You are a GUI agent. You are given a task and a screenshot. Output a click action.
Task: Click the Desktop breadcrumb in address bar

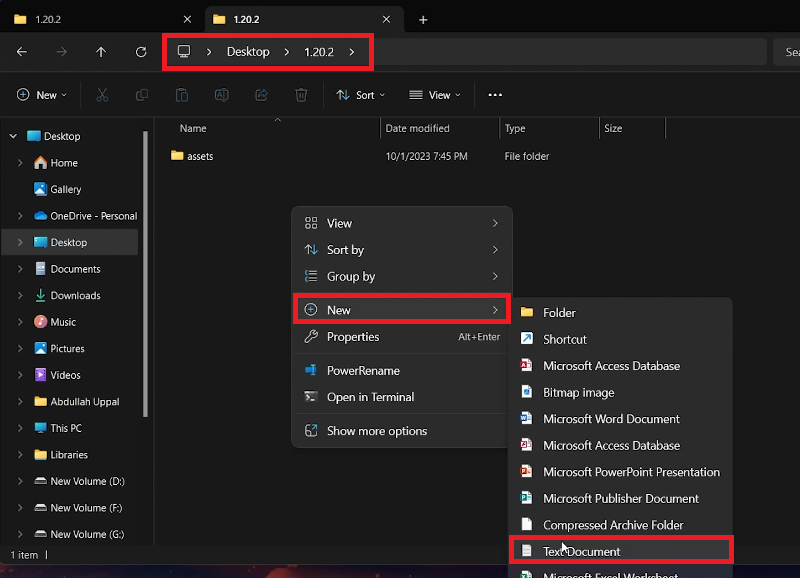248,52
